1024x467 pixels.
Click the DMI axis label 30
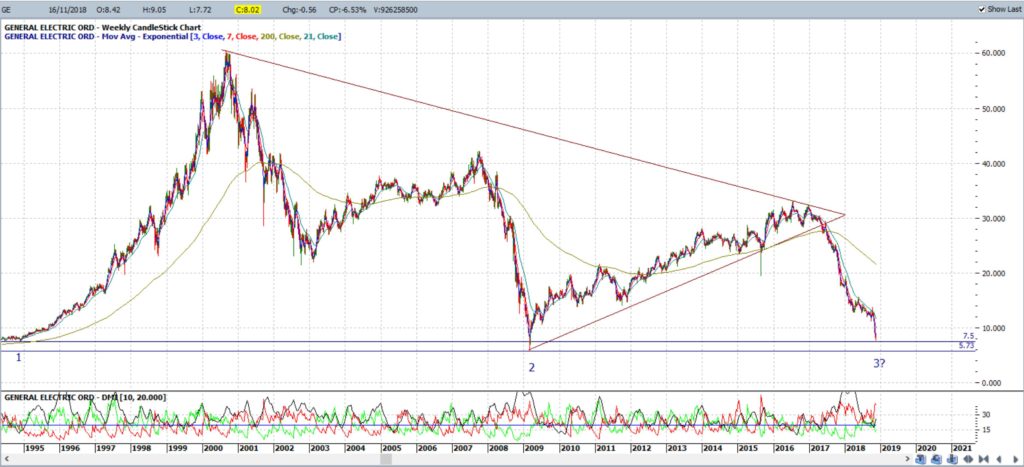(x=988, y=415)
